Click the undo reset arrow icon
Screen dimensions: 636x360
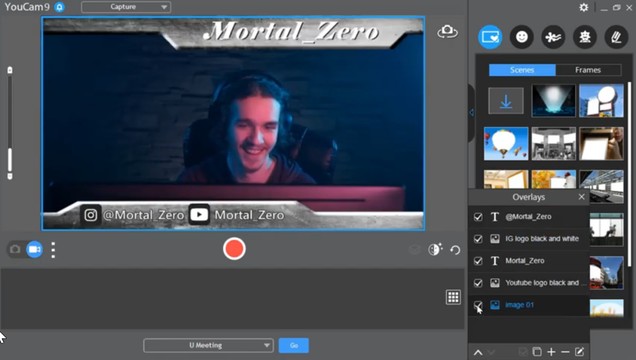(455, 250)
